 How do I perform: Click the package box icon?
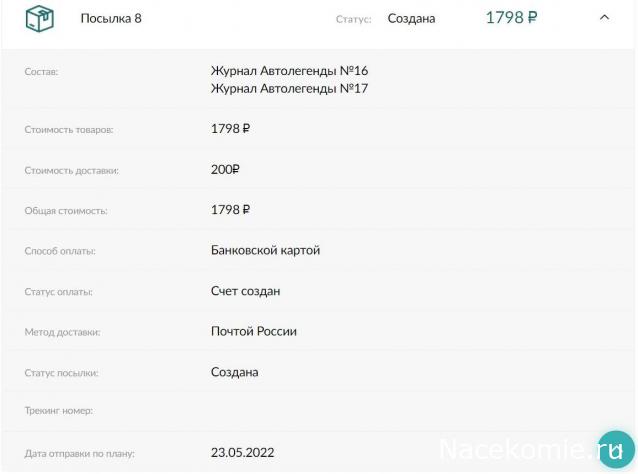point(39,18)
